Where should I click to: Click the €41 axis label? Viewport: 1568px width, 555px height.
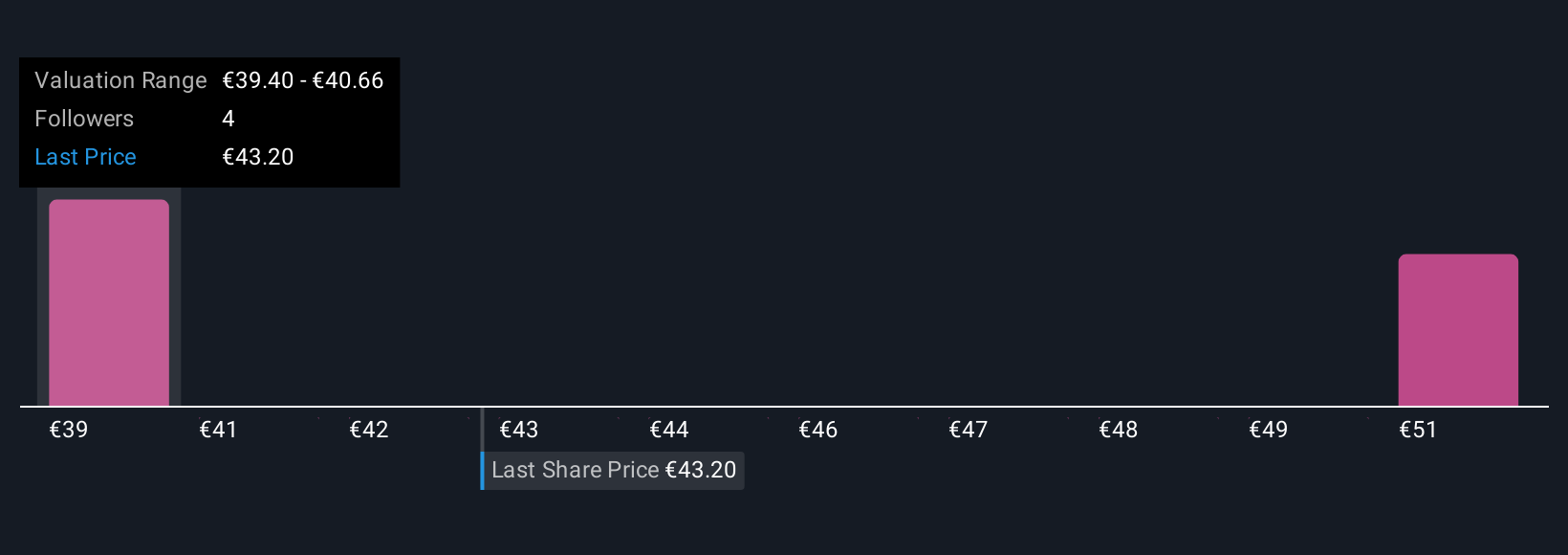coord(218,430)
